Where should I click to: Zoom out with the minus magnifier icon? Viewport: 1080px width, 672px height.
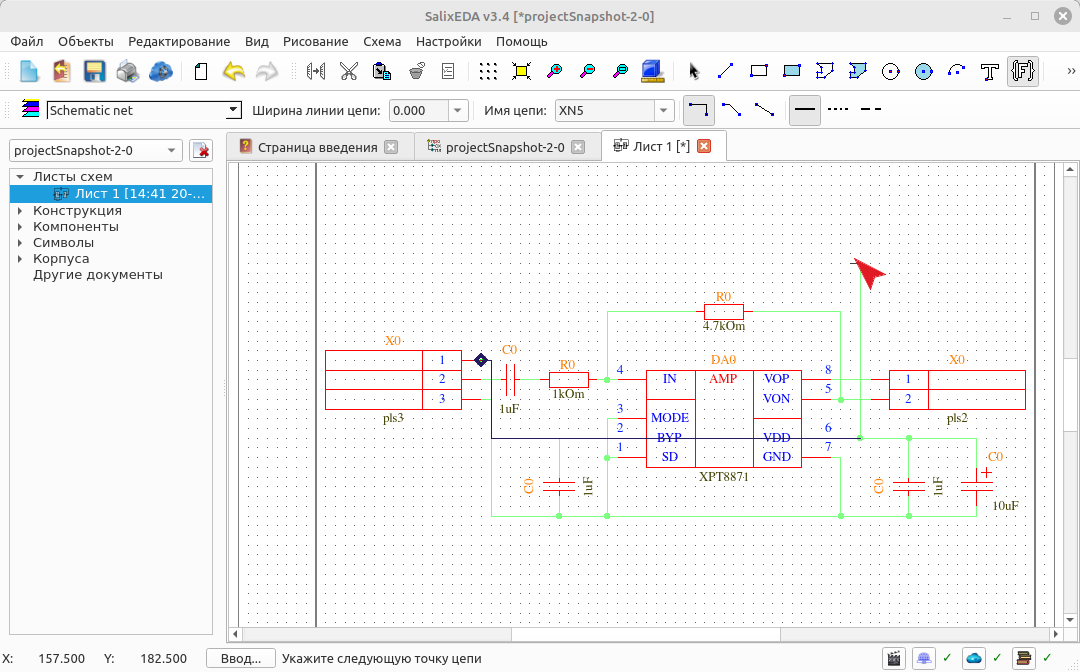tap(587, 71)
